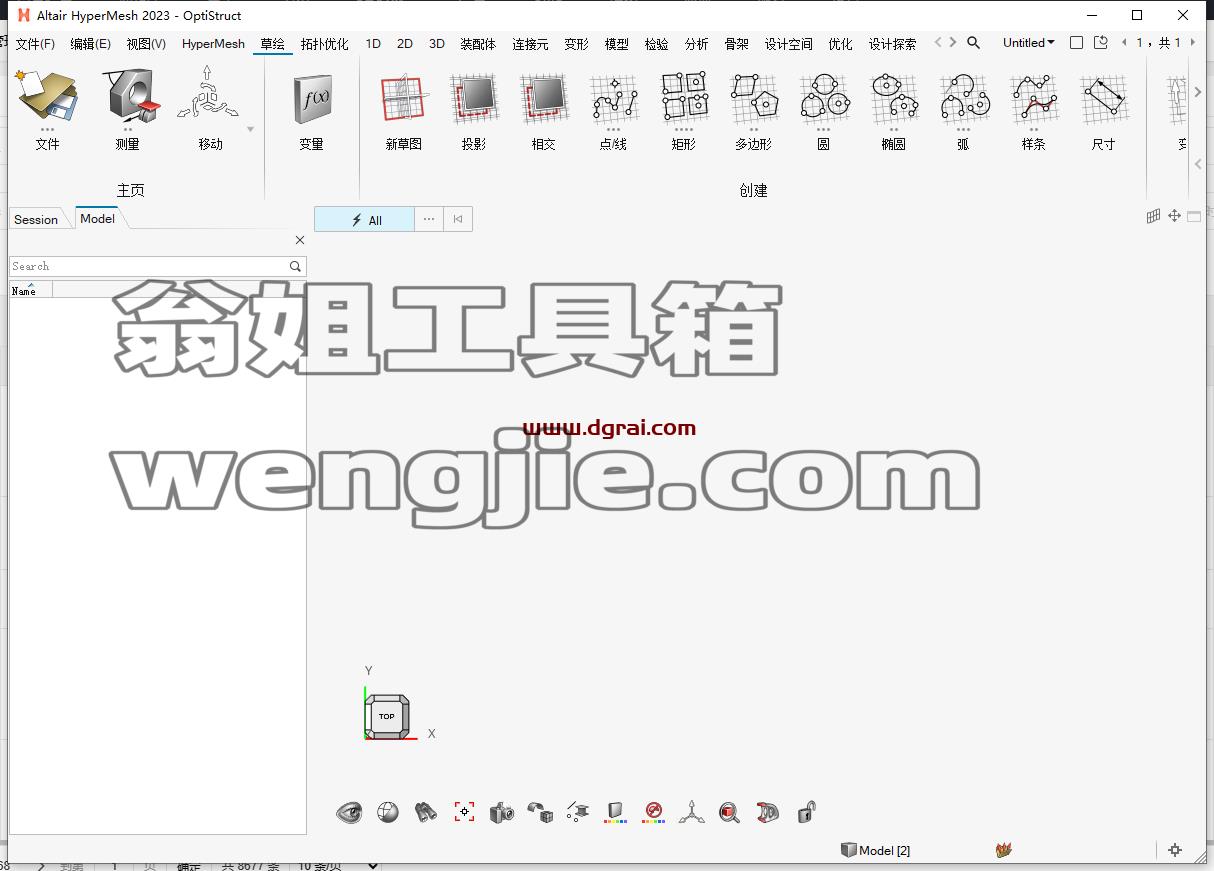1214x871 pixels.
Task: Select the Model browser tab
Action: coord(97,218)
